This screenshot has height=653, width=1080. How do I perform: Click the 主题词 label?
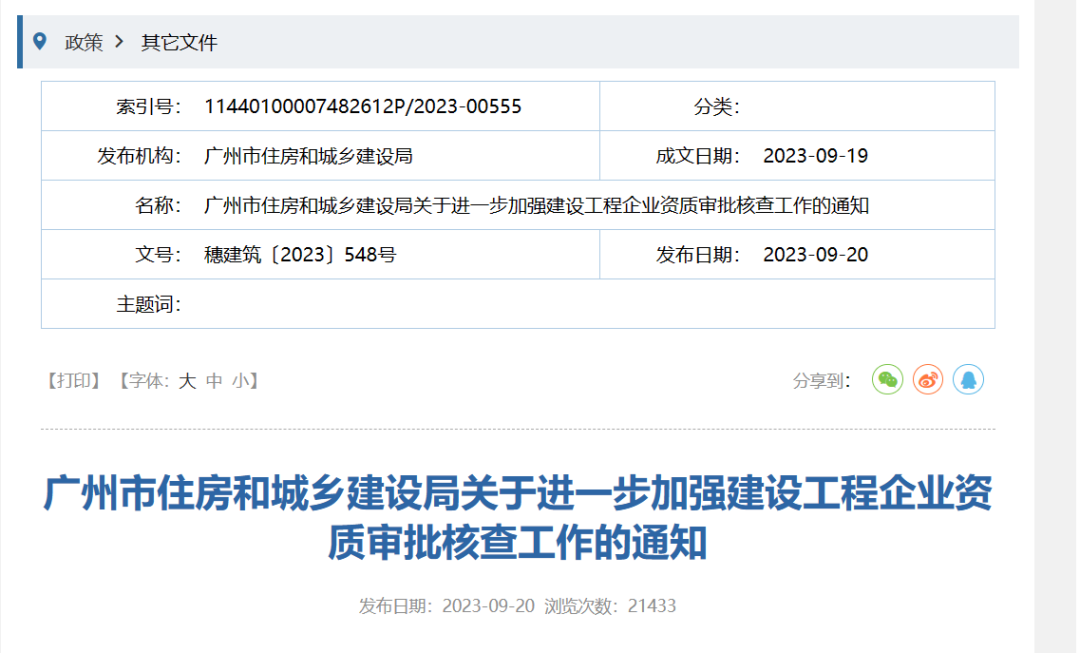click(x=148, y=304)
